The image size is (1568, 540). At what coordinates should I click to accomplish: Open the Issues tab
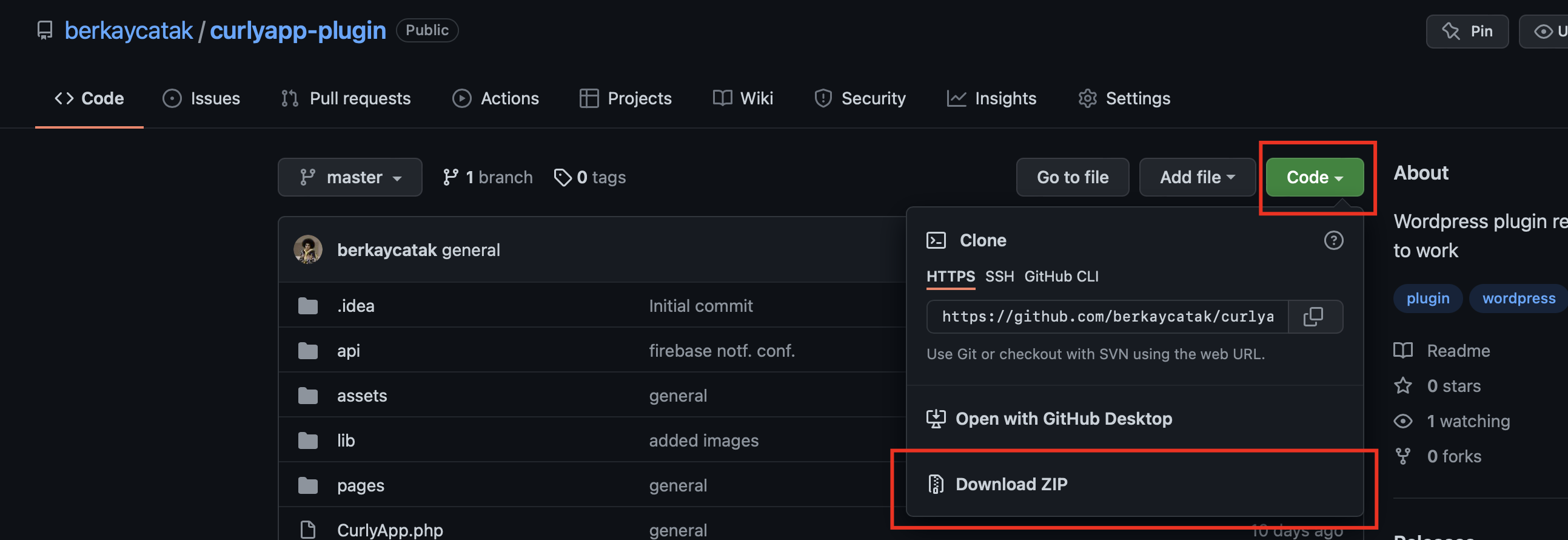pyautogui.click(x=201, y=98)
